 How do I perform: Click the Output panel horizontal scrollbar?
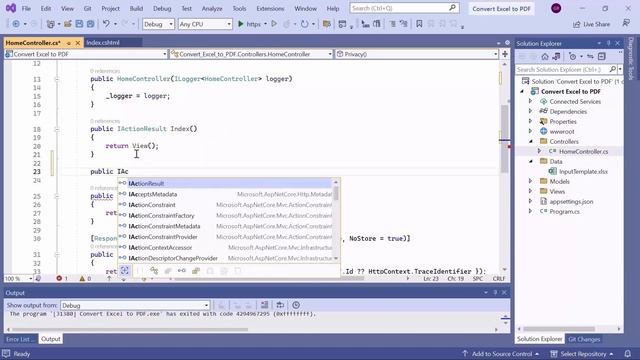tap(130, 329)
